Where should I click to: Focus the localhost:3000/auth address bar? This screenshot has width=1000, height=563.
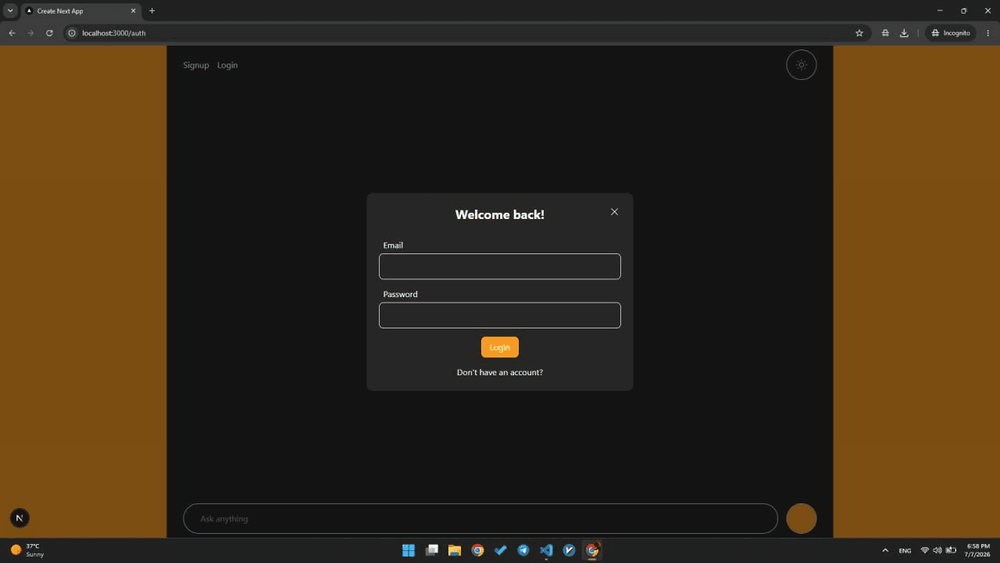tap(466, 33)
